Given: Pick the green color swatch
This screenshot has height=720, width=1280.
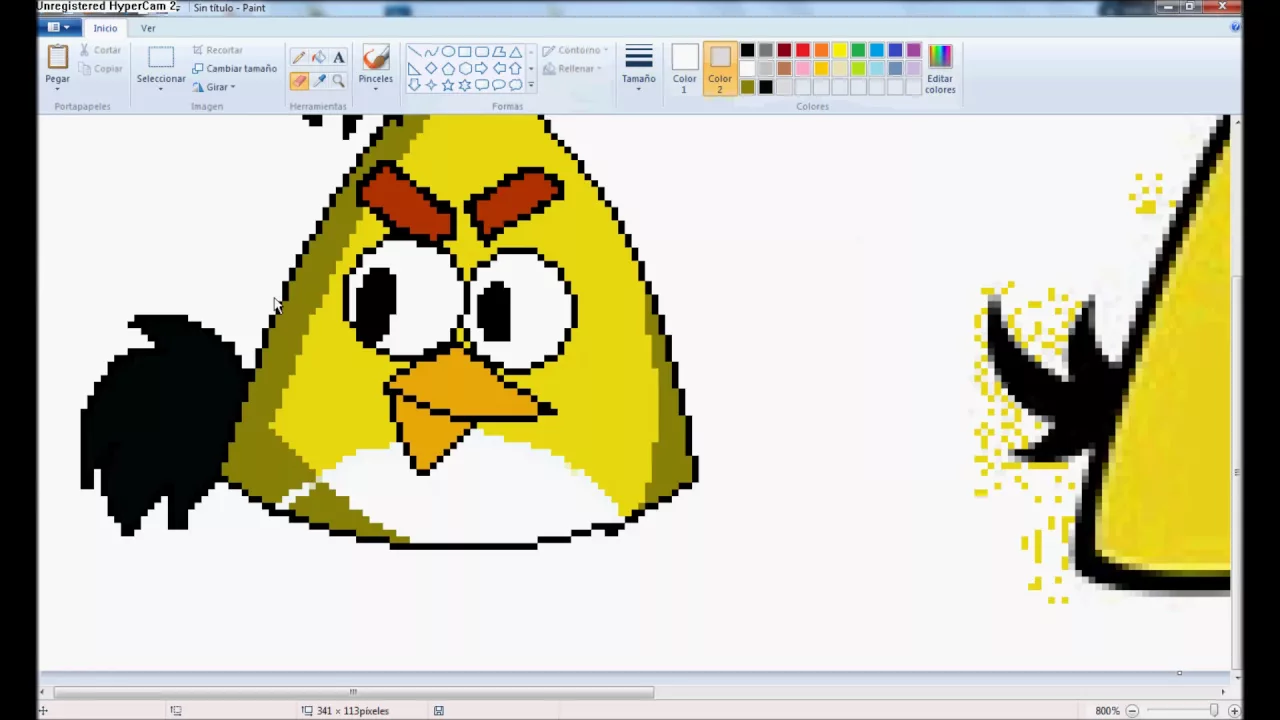Looking at the screenshot, I should [x=858, y=51].
